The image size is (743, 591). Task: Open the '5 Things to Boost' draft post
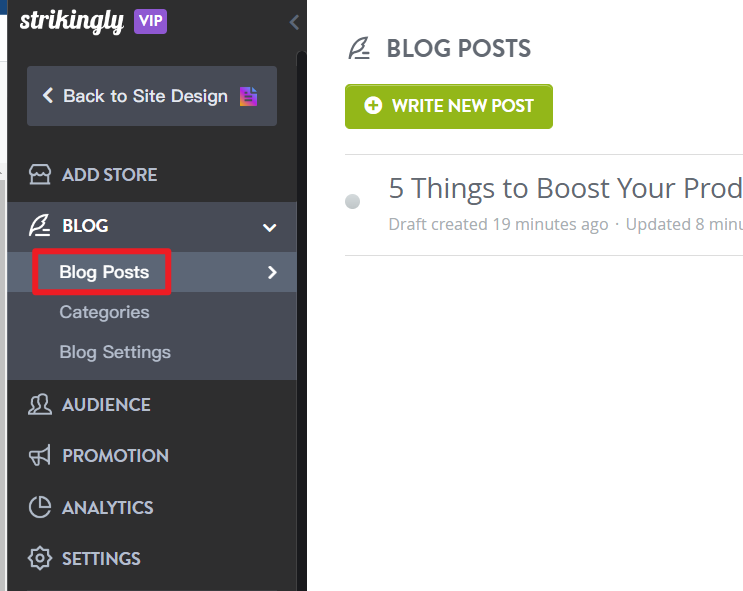pos(565,188)
